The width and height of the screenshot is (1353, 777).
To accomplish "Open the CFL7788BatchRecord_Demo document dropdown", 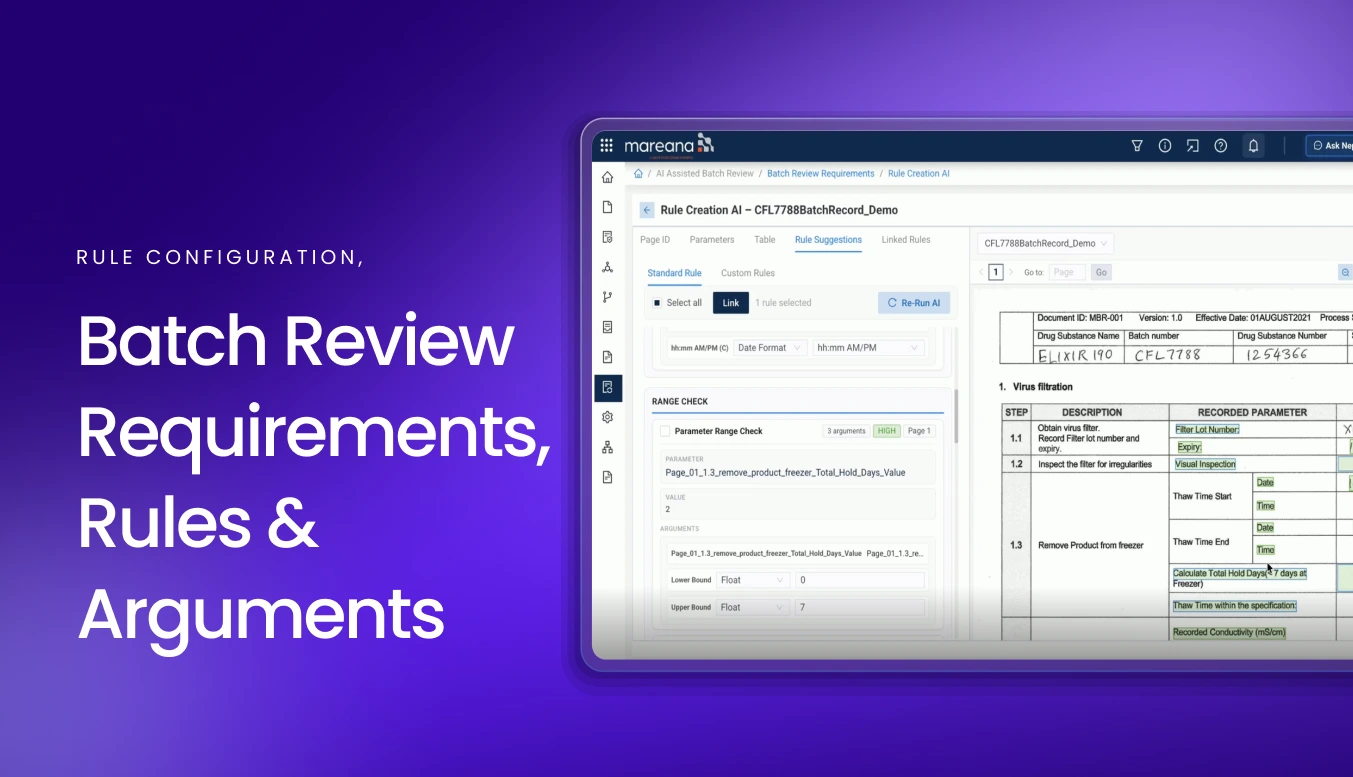I will pos(1045,243).
